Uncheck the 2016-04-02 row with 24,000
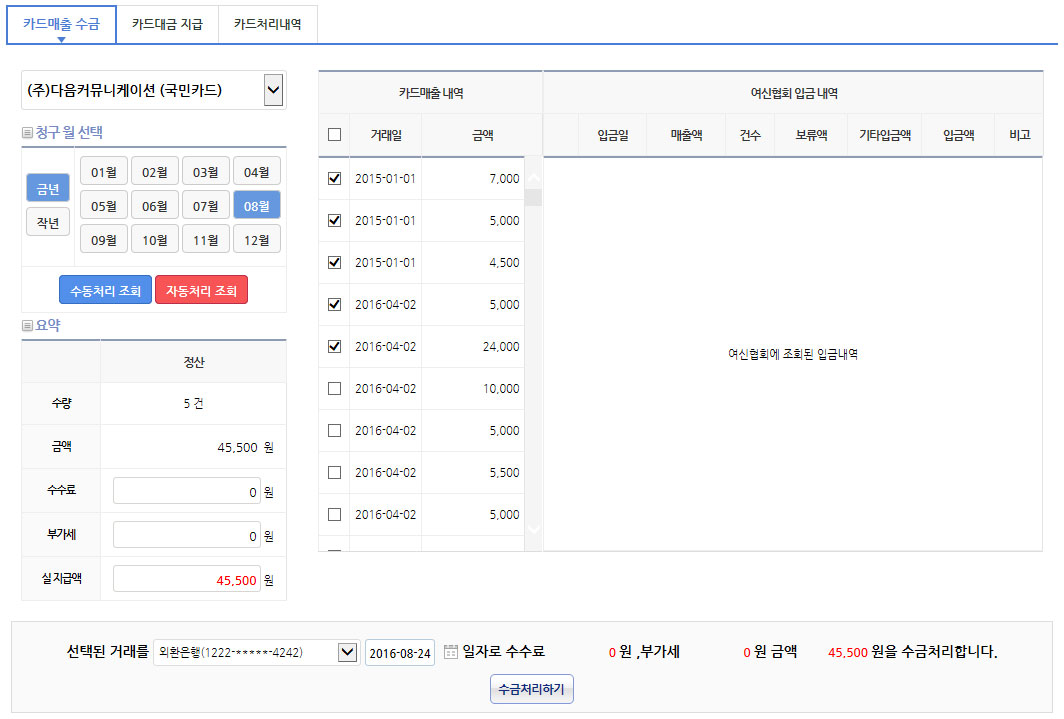The width and height of the screenshot is (1064, 719). (335, 347)
